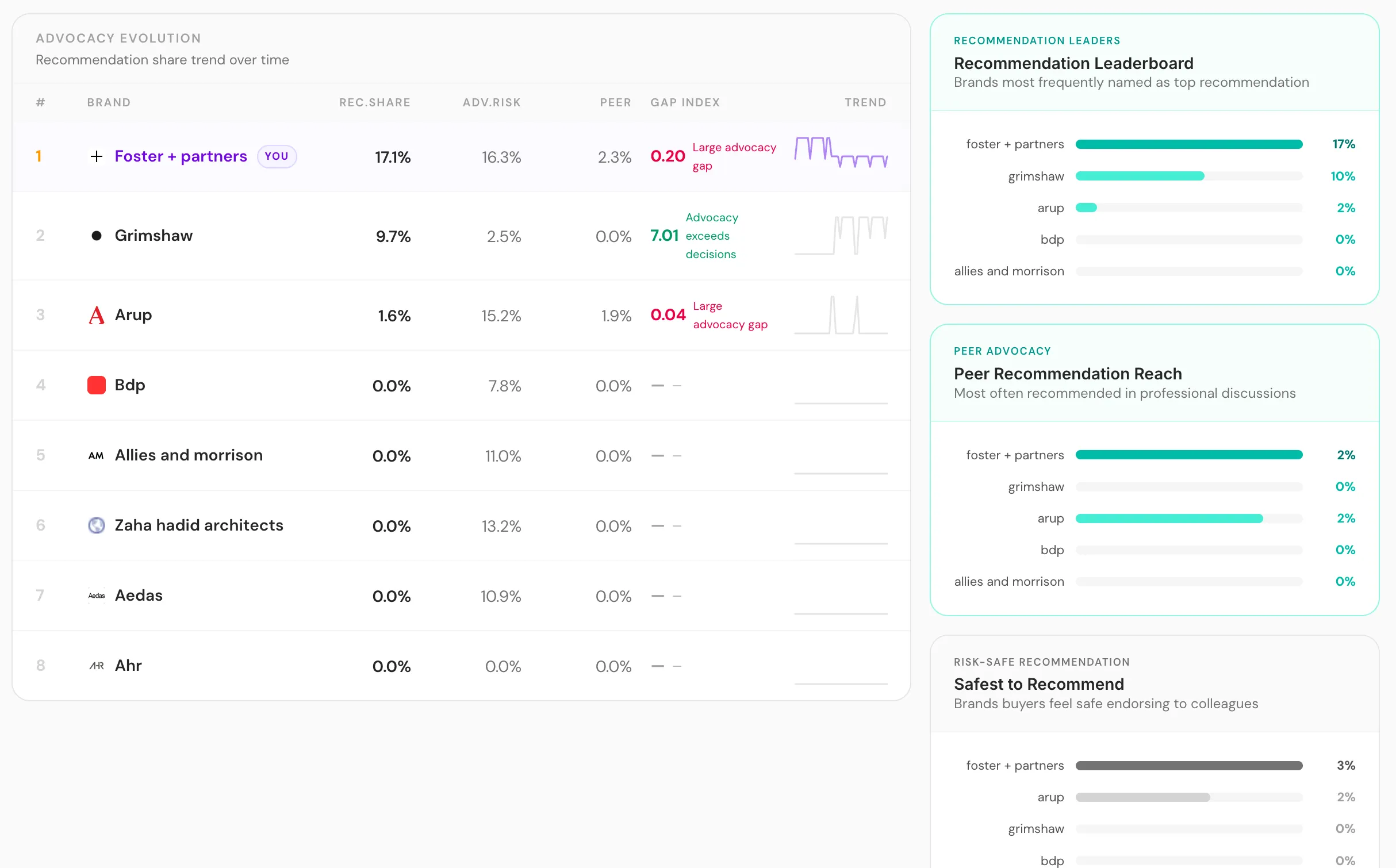Click 'Advocacy exceeds decisions' label
1396x868 pixels.
pyautogui.click(x=712, y=236)
